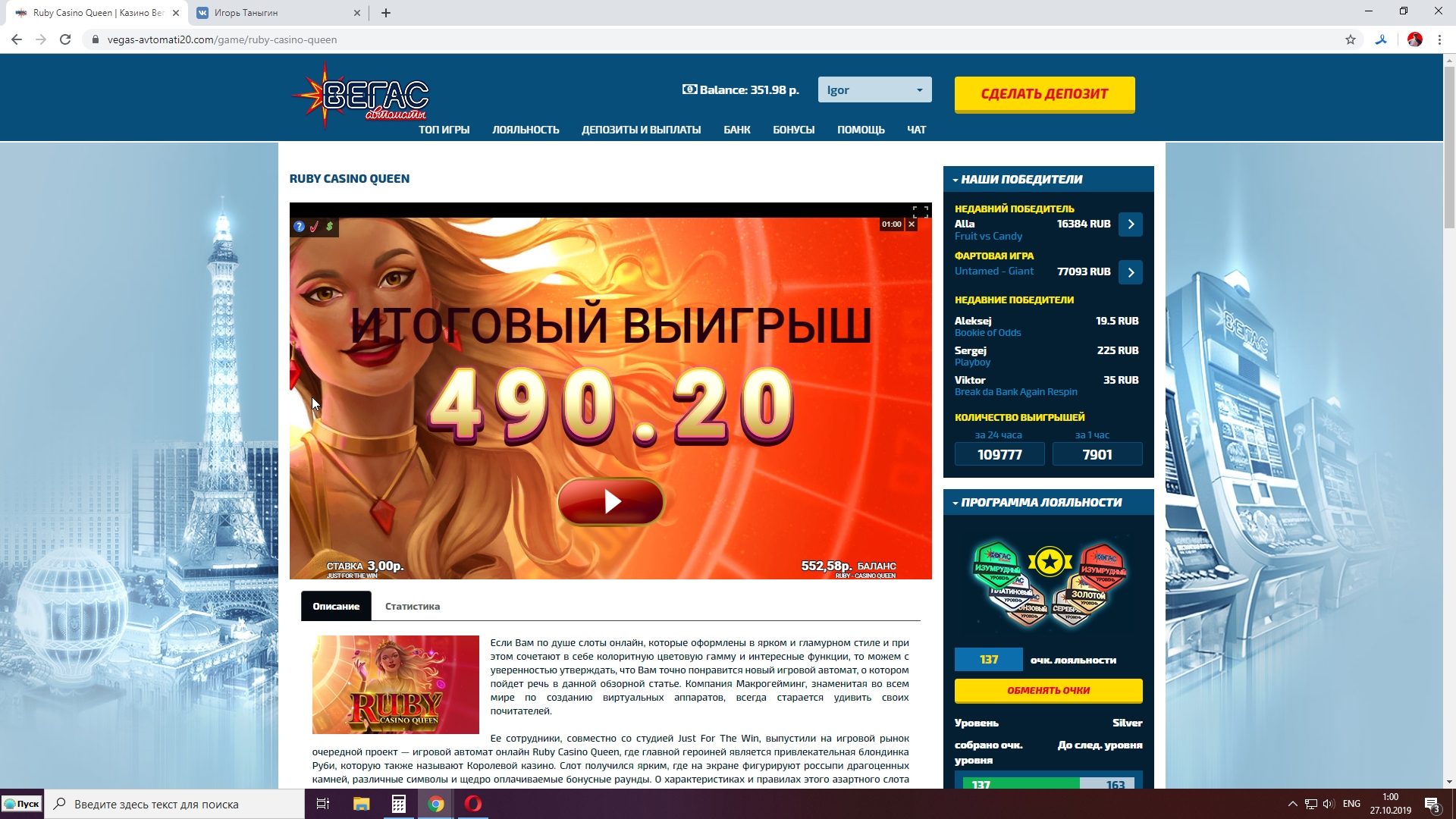Reload the page

point(65,39)
